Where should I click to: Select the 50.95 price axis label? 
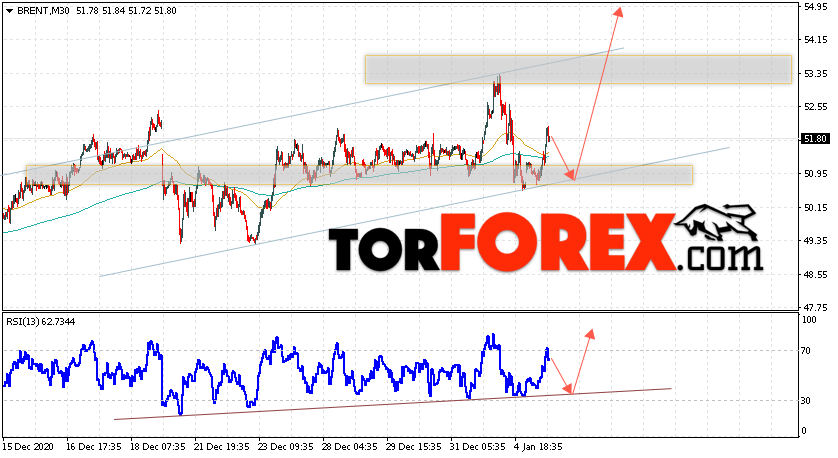click(x=815, y=174)
